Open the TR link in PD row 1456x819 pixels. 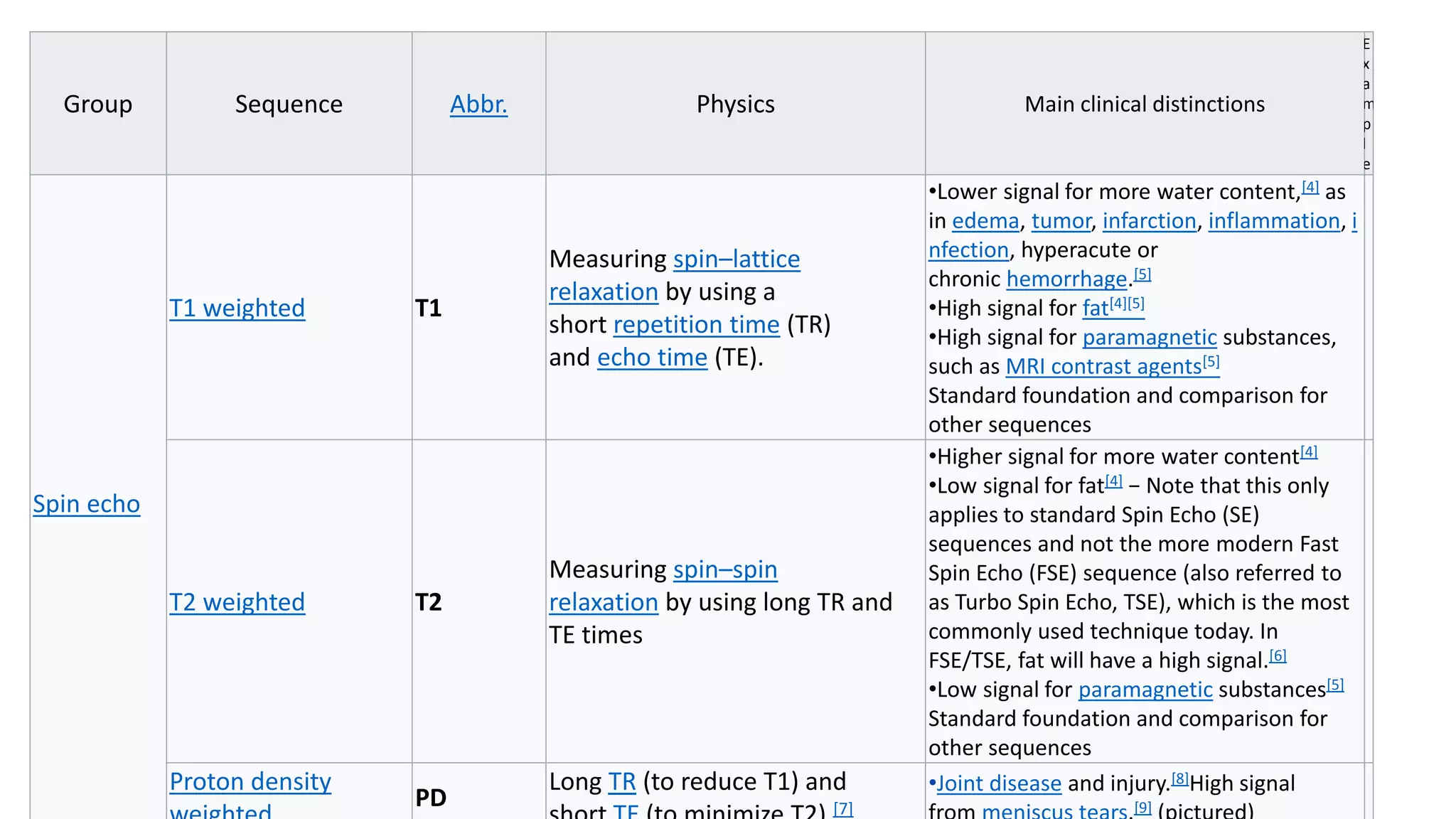click(x=621, y=782)
